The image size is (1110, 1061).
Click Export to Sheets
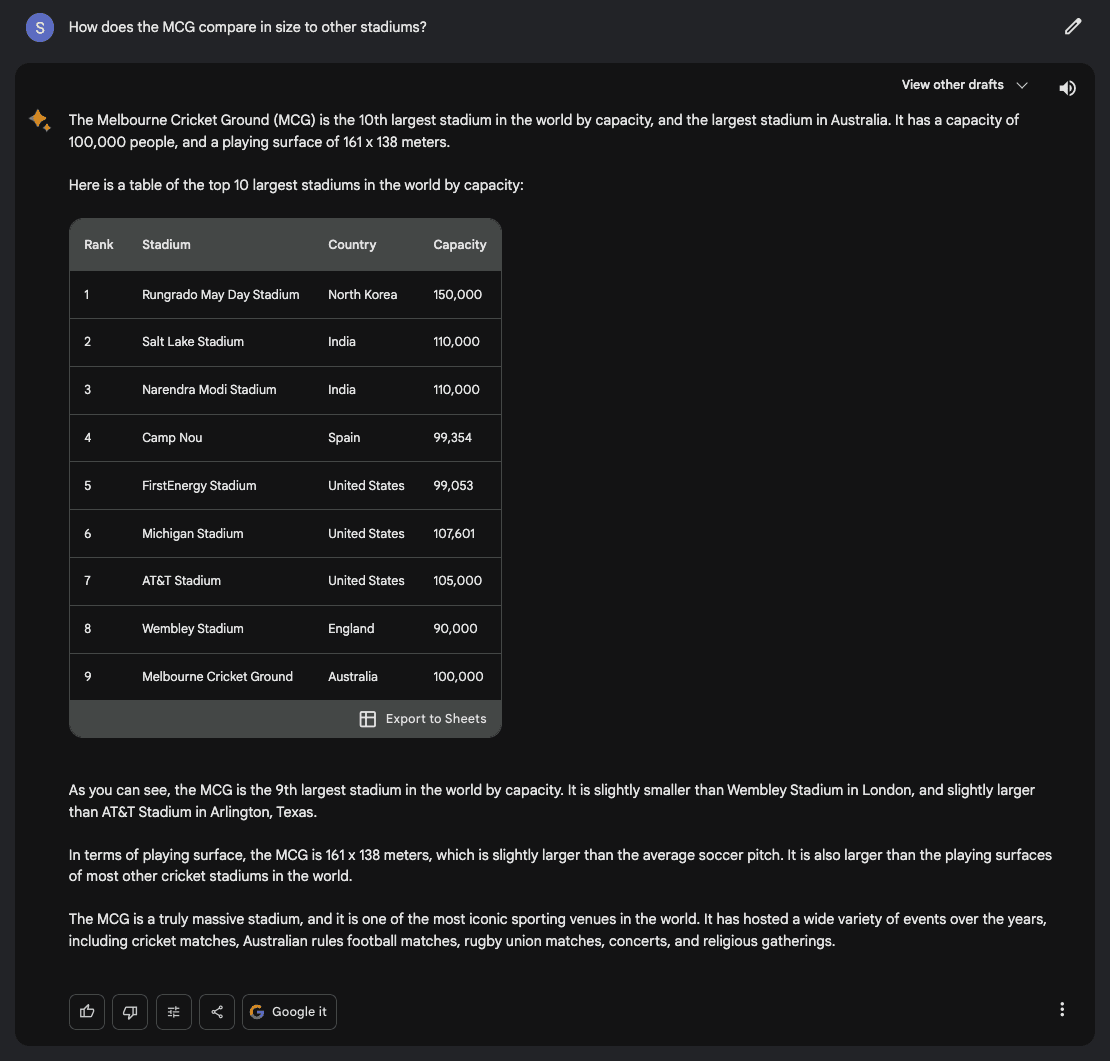tap(423, 719)
